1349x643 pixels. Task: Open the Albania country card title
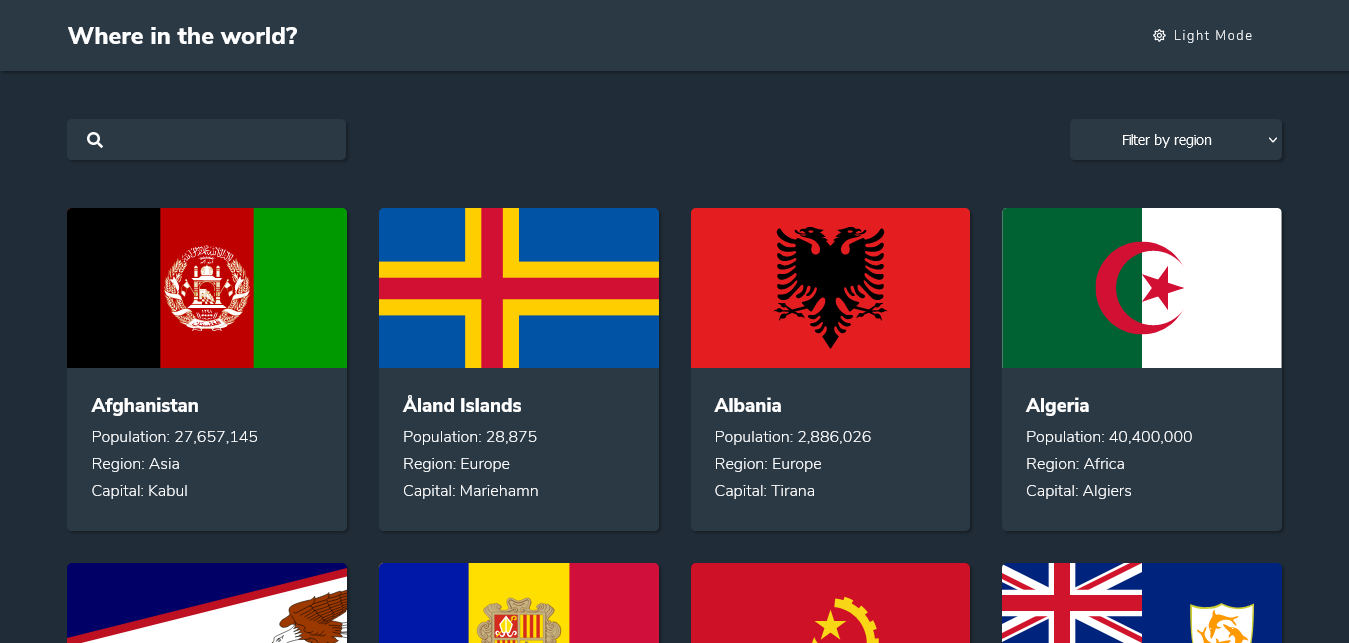pos(748,405)
